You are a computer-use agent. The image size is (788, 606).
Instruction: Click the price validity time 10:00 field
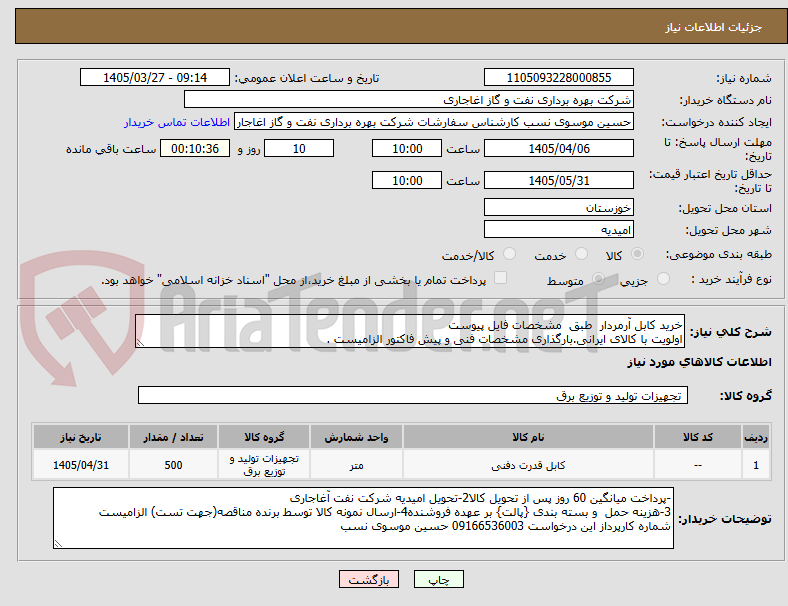point(407,180)
